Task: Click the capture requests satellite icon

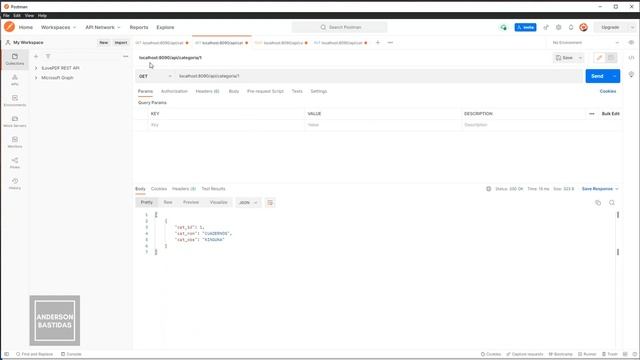Action: [x=546, y=27]
